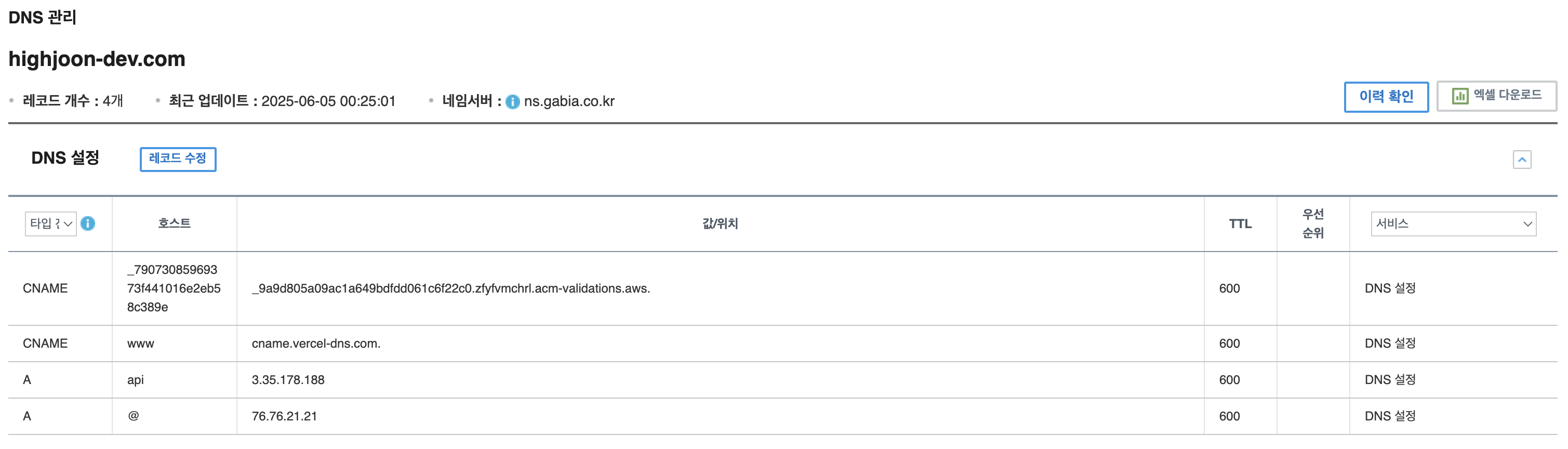1568x449 pixels.
Task: Collapse the DNS 설정 section
Action: point(1522,160)
